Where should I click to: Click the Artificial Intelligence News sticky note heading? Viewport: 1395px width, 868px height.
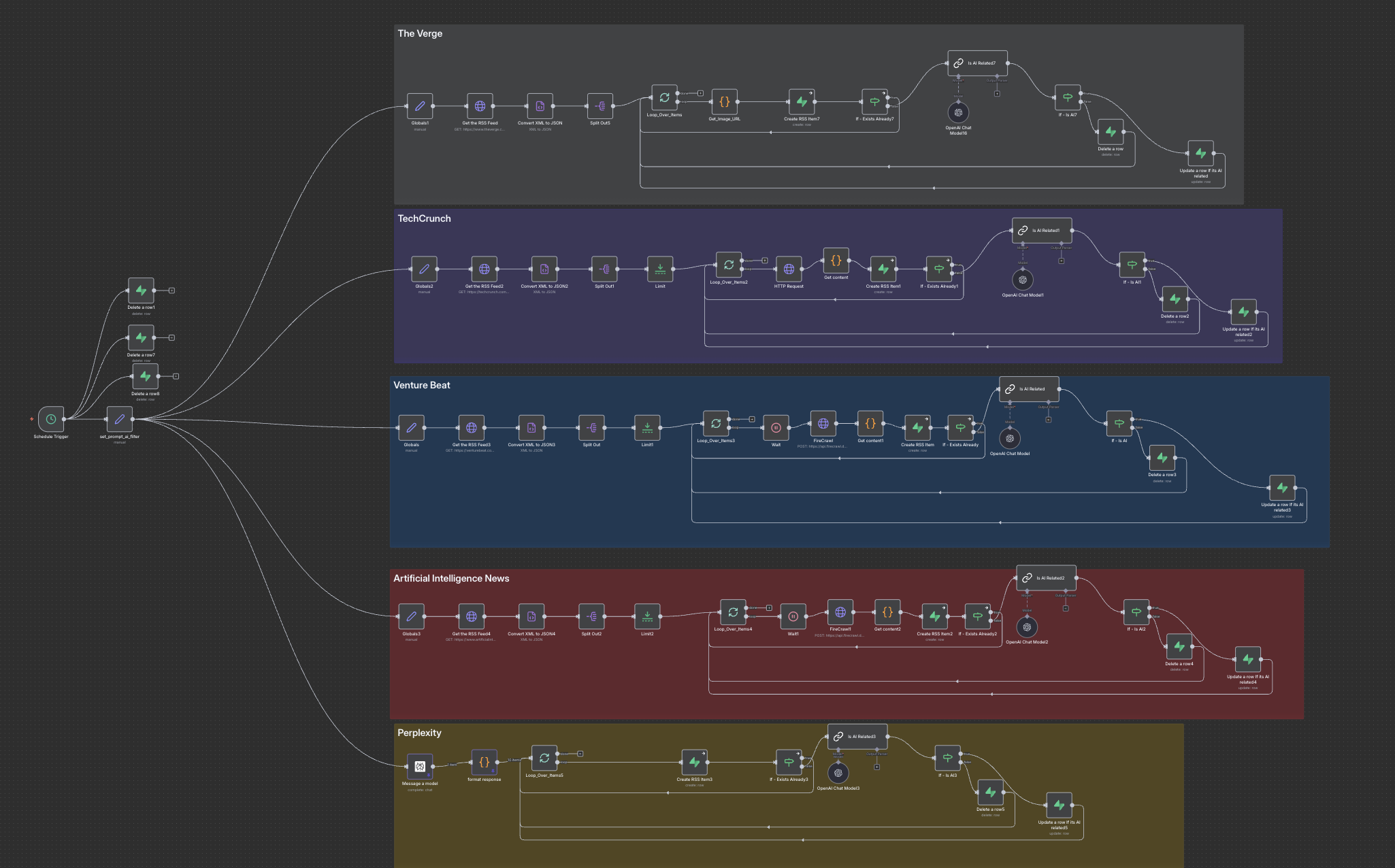(x=451, y=578)
